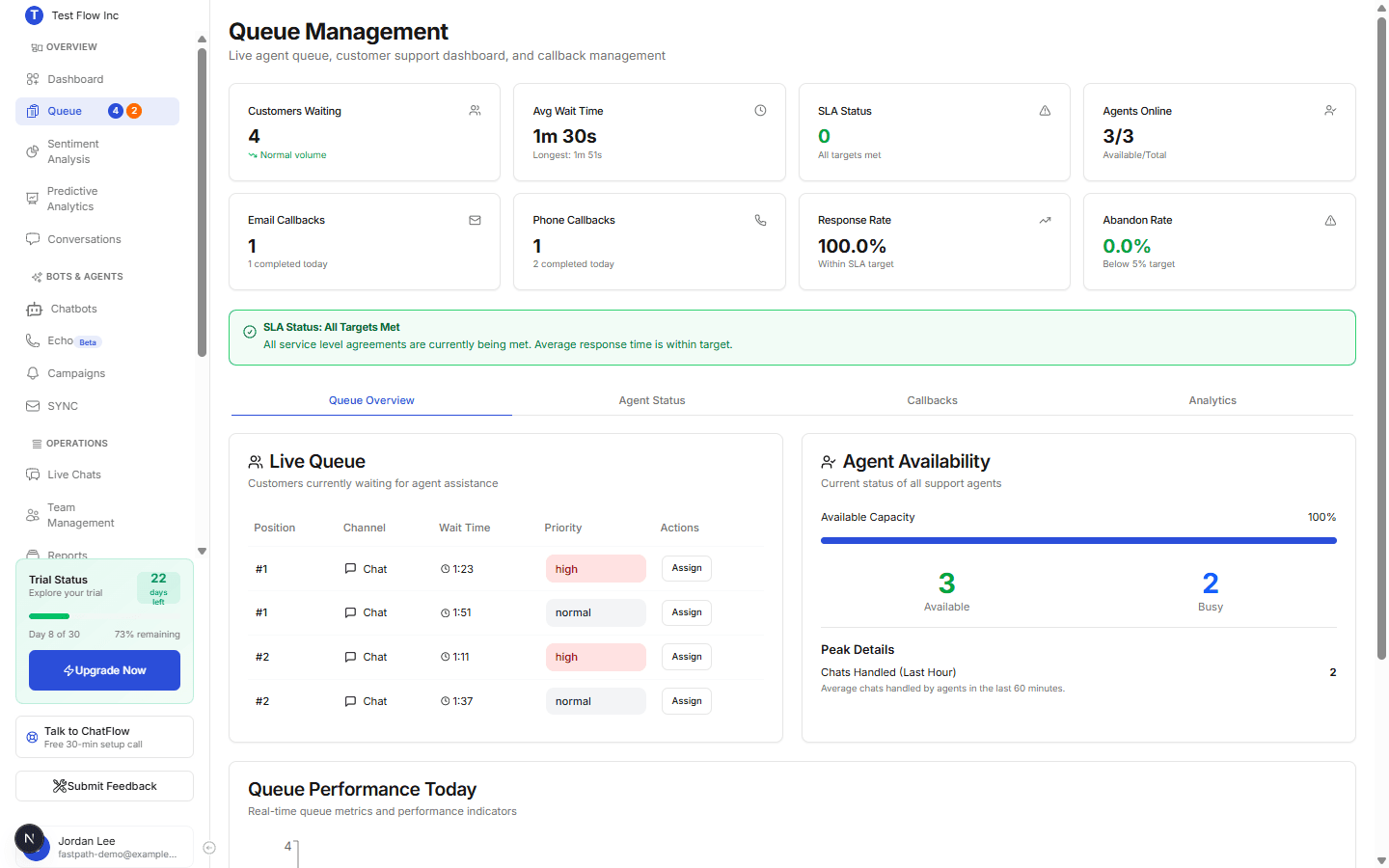
Task: Click the Priority column header
Action: 563,528
